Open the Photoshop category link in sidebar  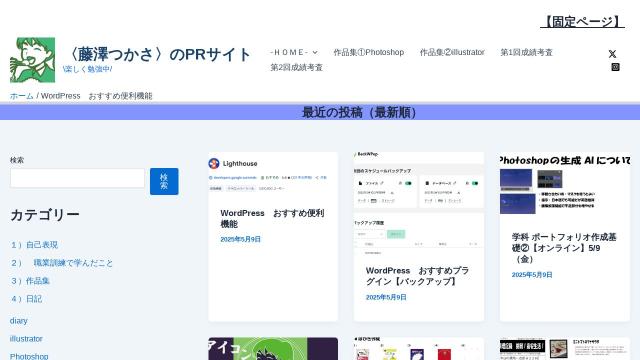click(x=29, y=356)
